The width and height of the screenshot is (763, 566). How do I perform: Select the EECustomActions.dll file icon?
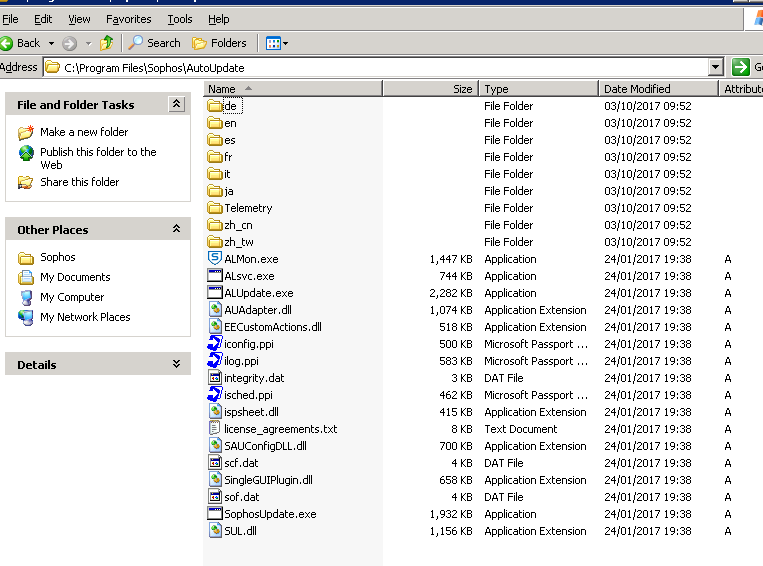point(215,326)
